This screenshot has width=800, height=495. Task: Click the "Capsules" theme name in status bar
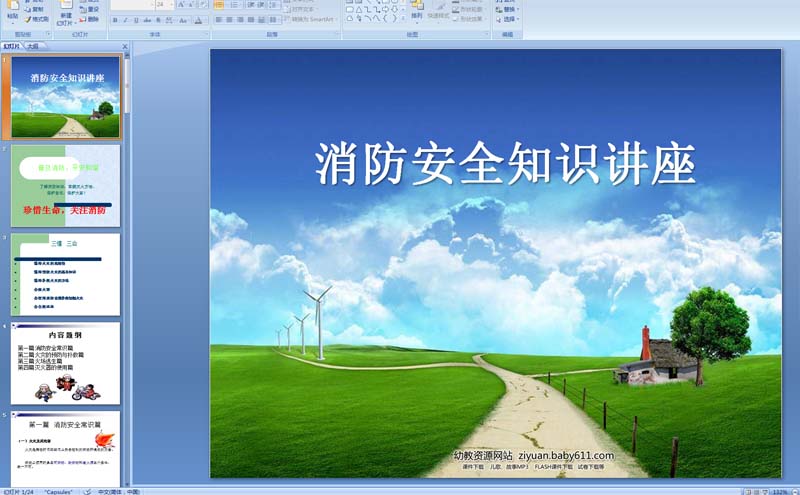coord(58,492)
